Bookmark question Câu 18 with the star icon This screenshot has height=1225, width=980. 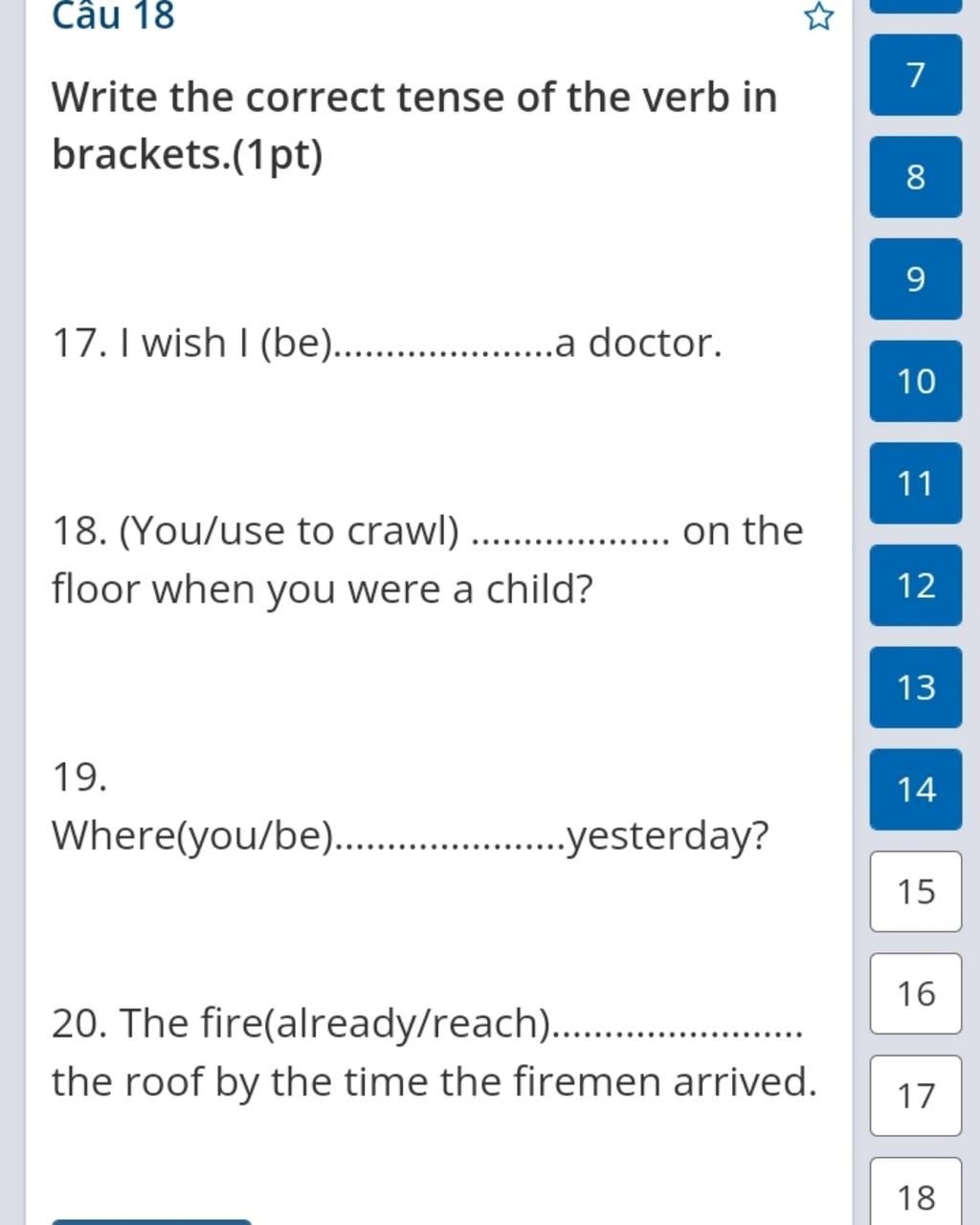(x=818, y=16)
